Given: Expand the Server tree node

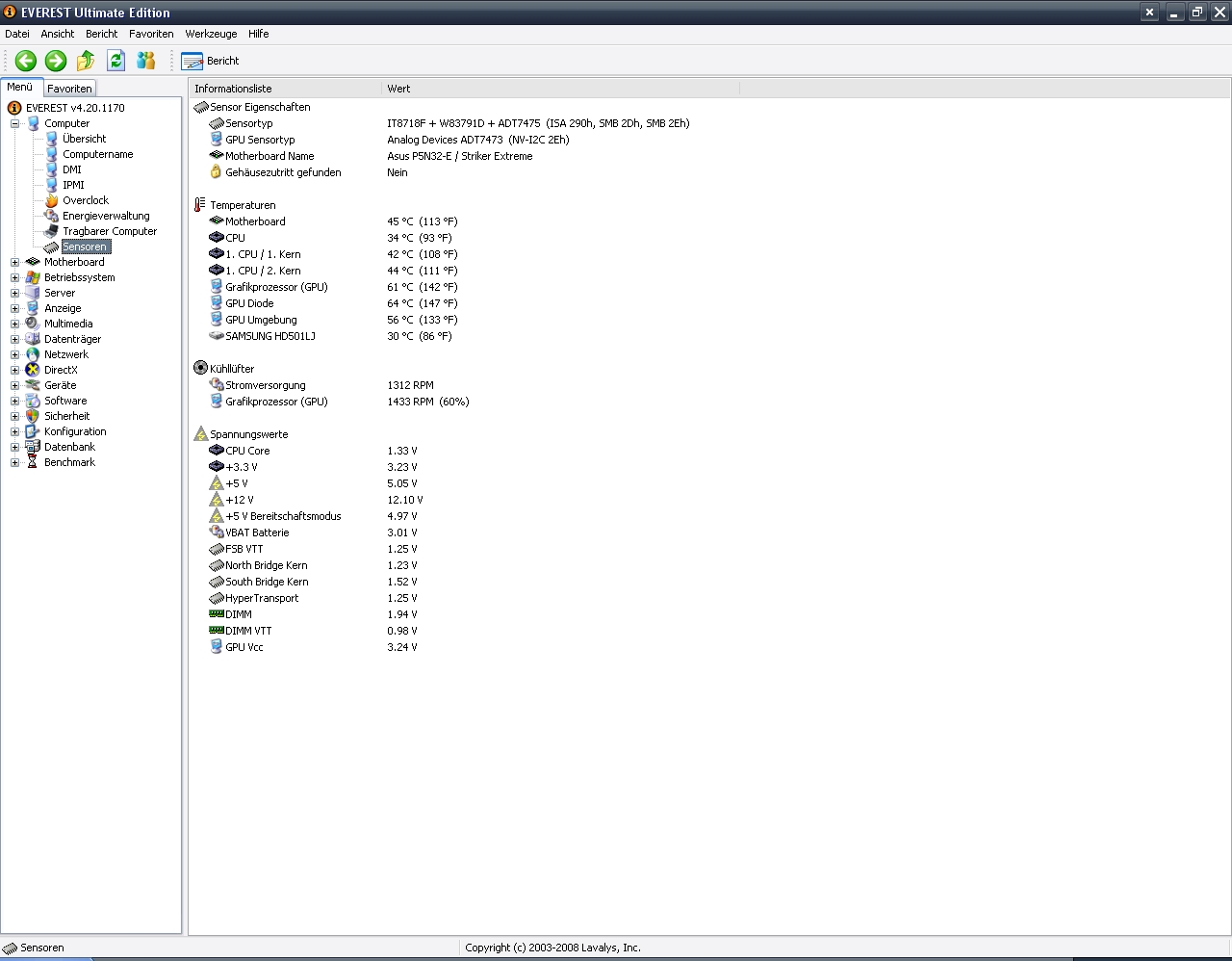Looking at the screenshot, I should pyautogui.click(x=15, y=293).
